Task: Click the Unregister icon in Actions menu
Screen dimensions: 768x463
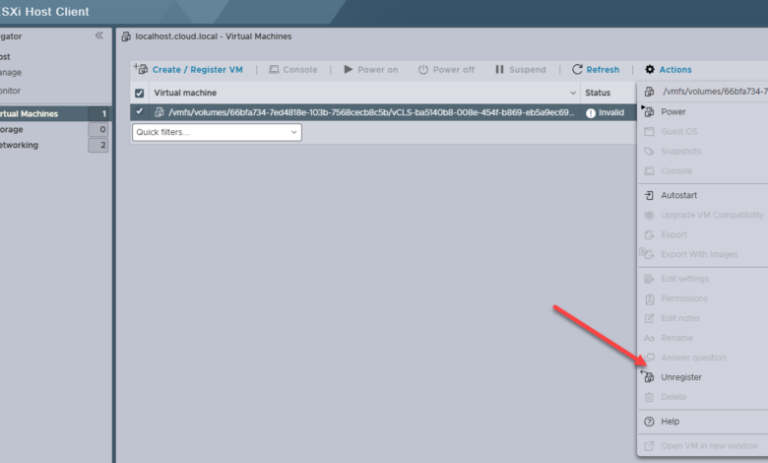Action: point(648,376)
